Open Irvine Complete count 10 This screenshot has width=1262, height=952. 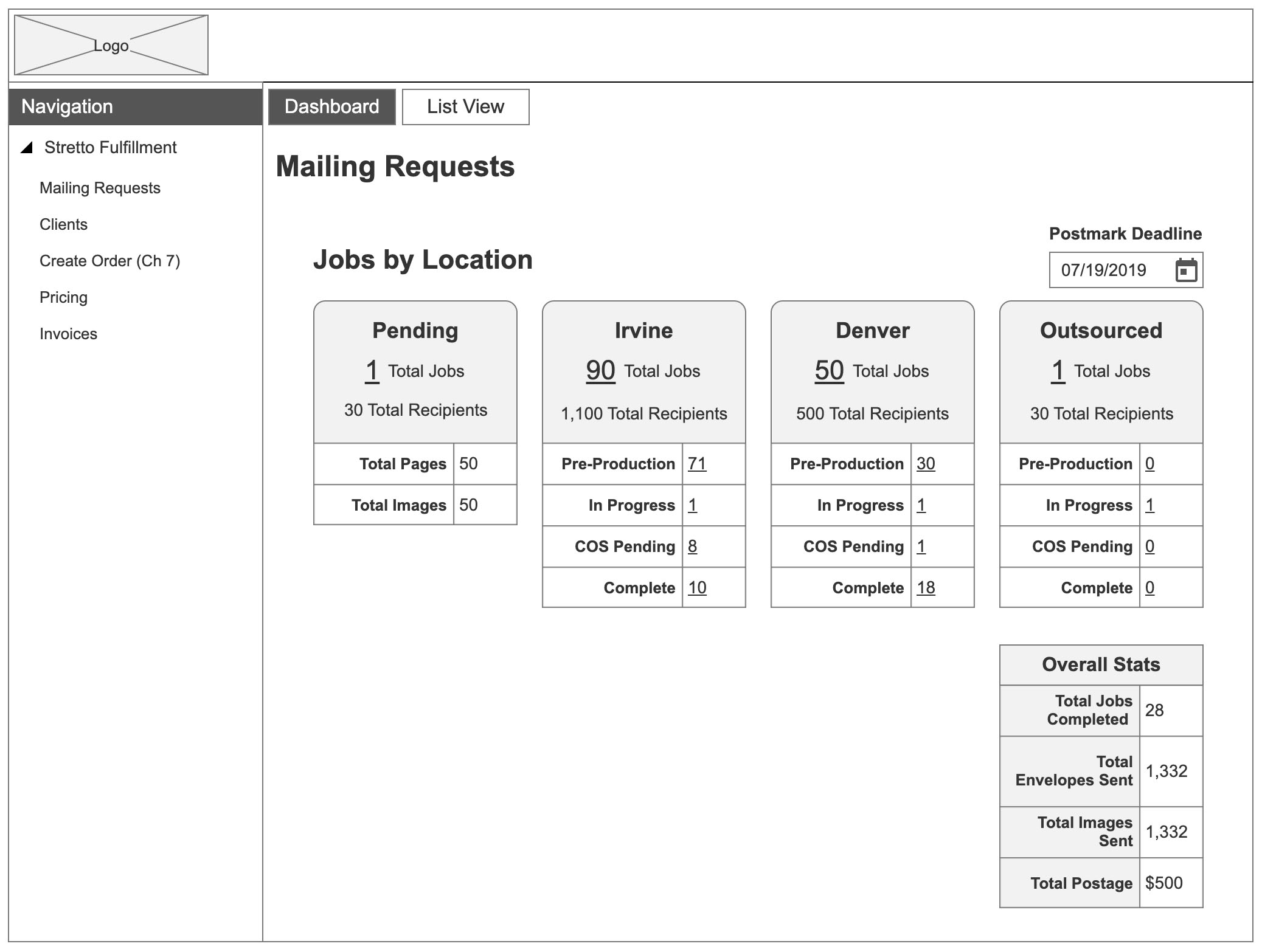[x=697, y=588]
